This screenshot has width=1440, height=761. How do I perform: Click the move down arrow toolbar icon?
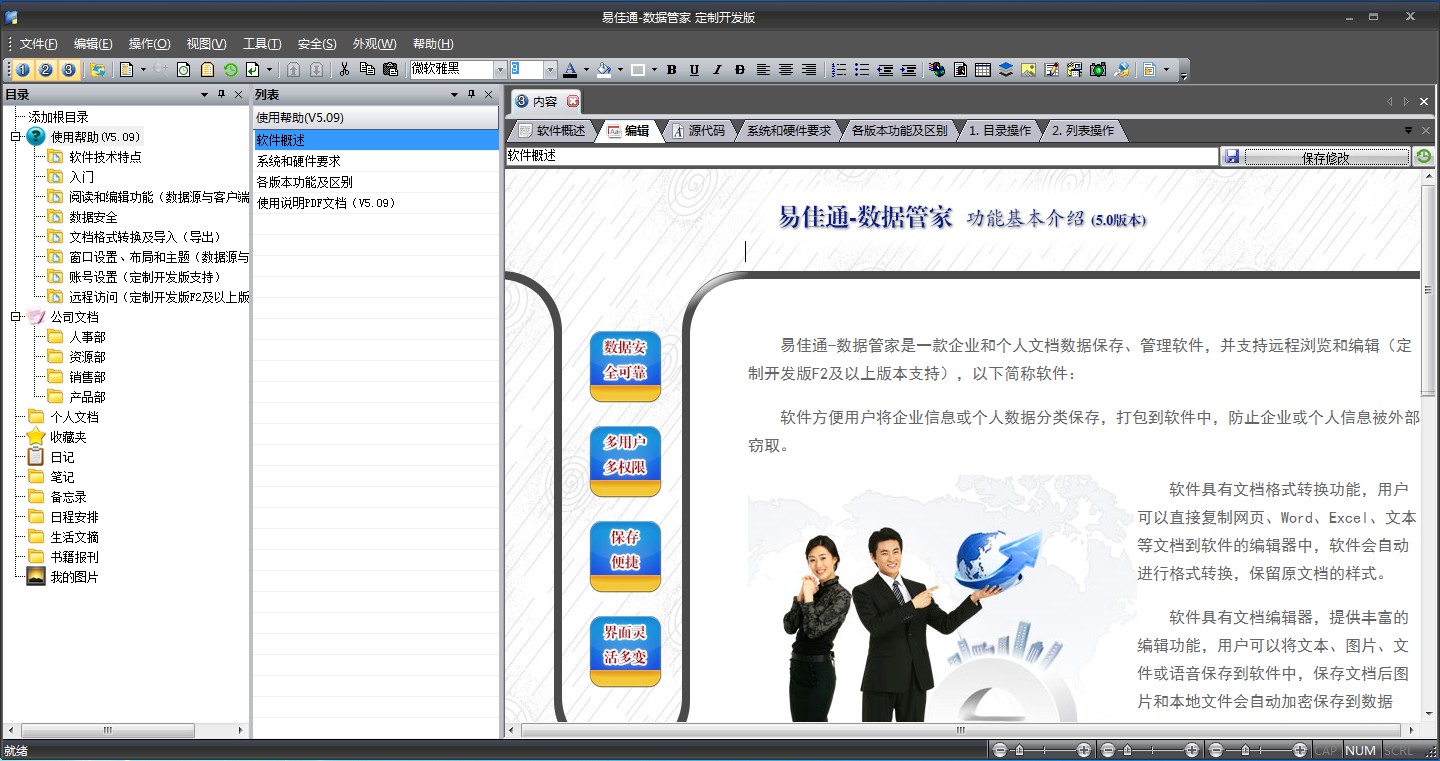point(316,70)
